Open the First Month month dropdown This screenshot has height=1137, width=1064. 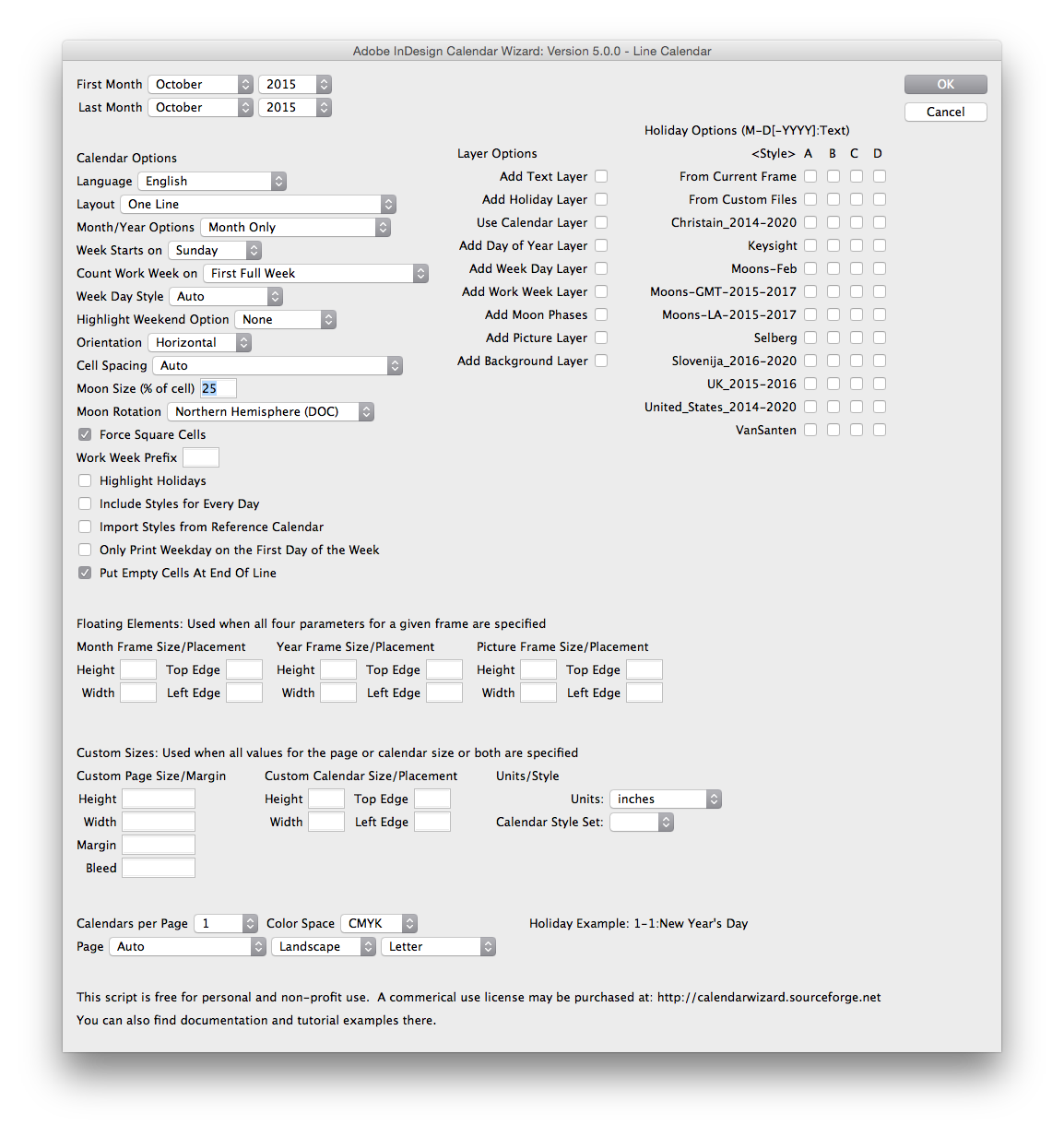click(x=200, y=84)
